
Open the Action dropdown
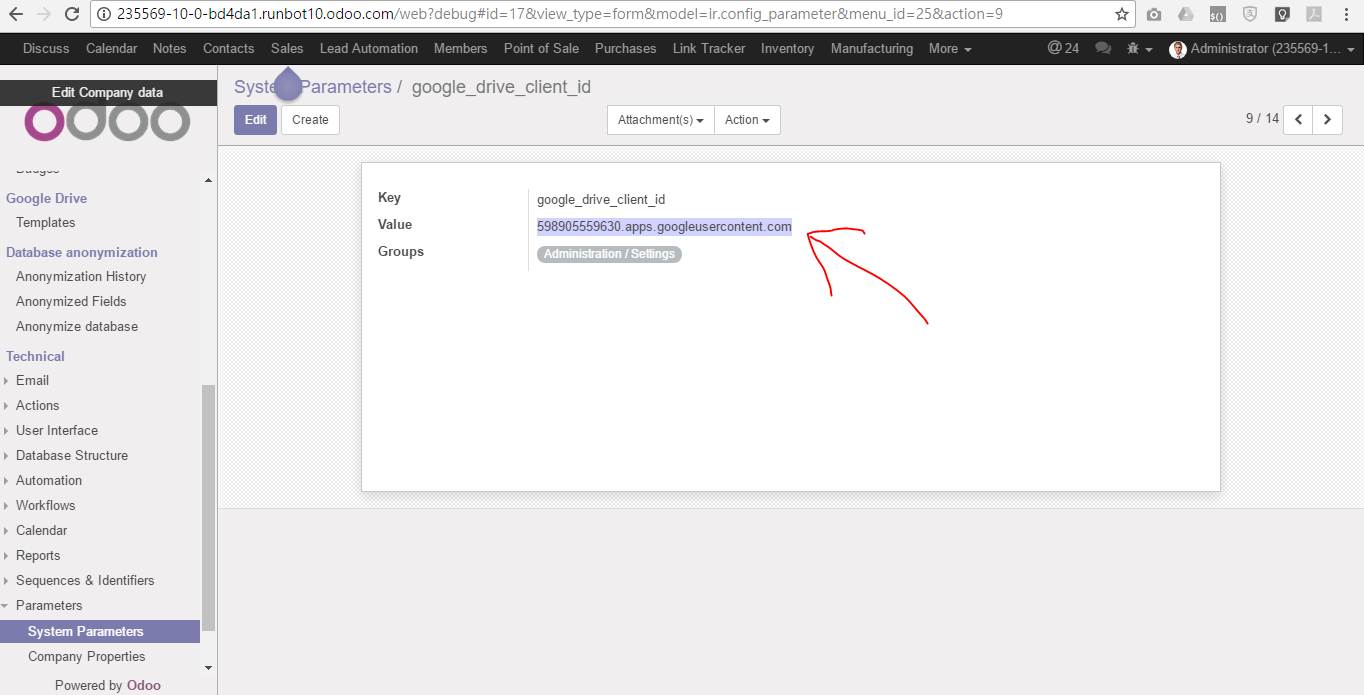pos(747,119)
